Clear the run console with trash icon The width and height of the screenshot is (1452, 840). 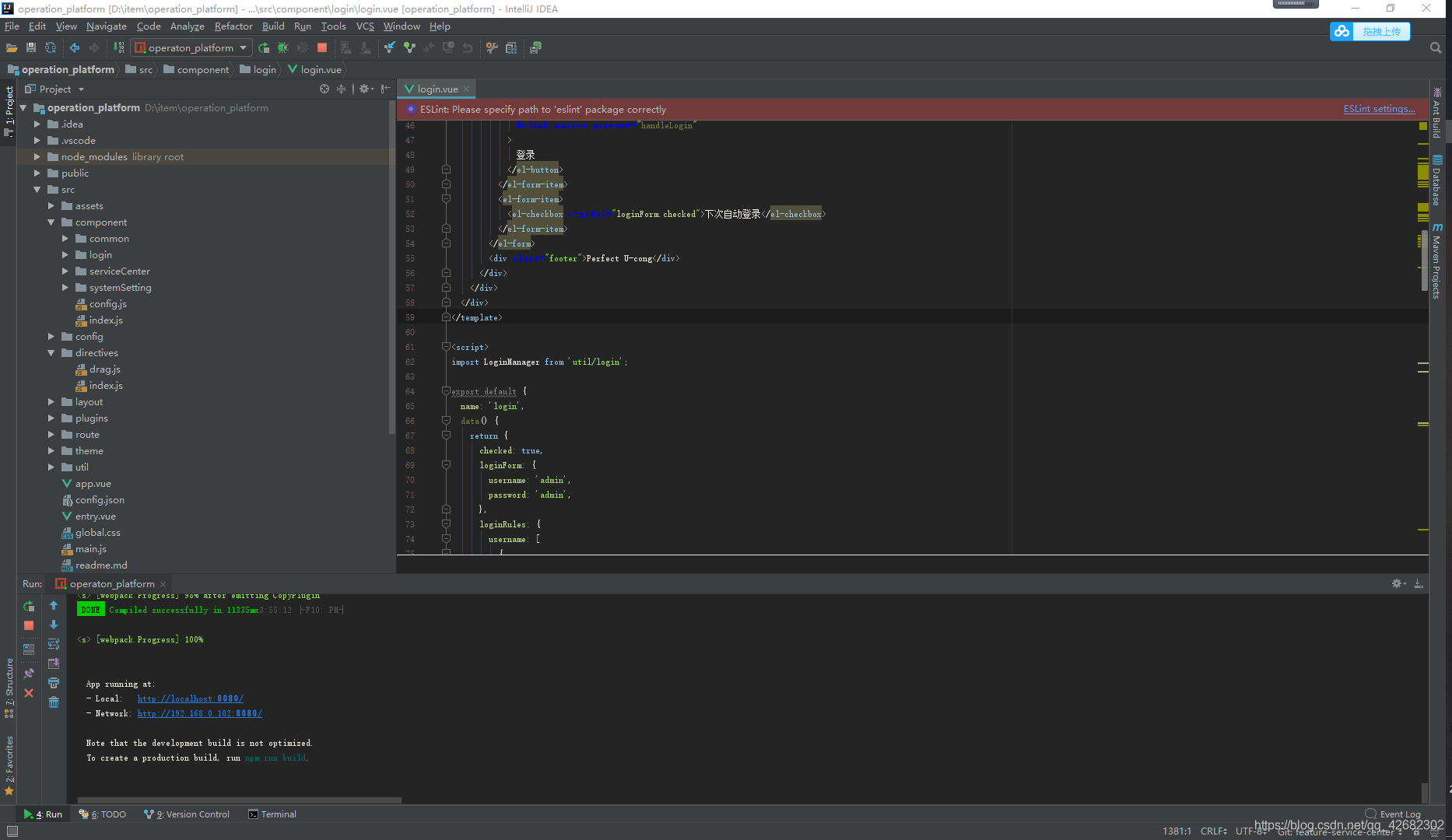[54, 702]
